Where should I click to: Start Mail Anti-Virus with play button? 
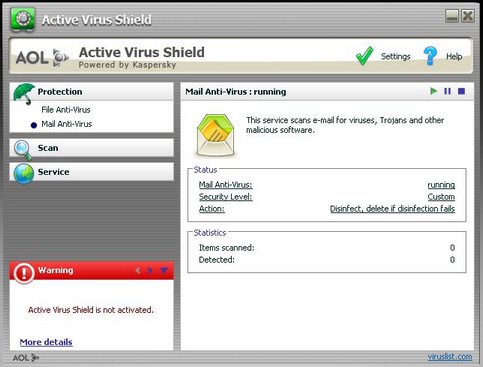pyautogui.click(x=433, y=91)
